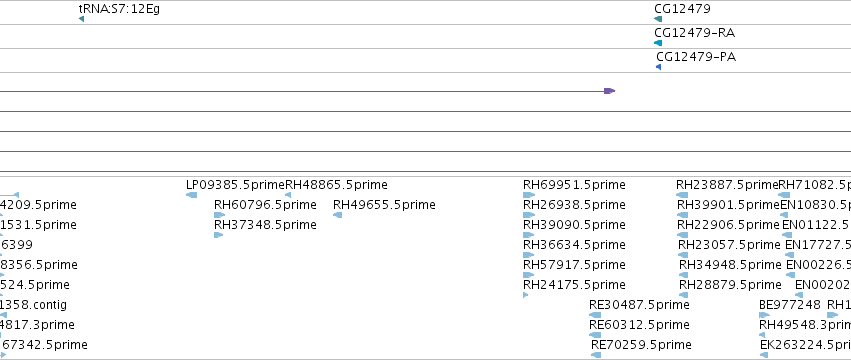
Task: Select the EN01122 EST label
Action: click(816, 225)
